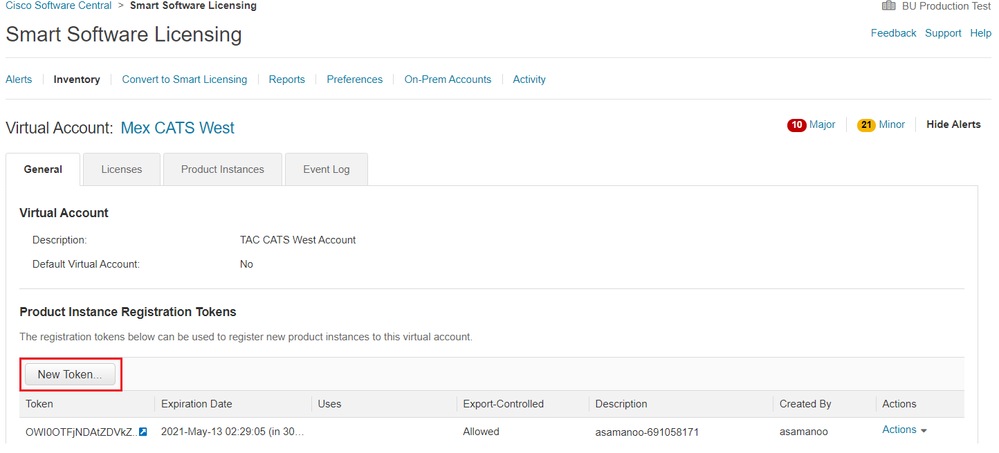Image resolution: width=999 pixels, height=453 pixels.
Task: Switch to the Licenses tab
Action: point(121,170)
